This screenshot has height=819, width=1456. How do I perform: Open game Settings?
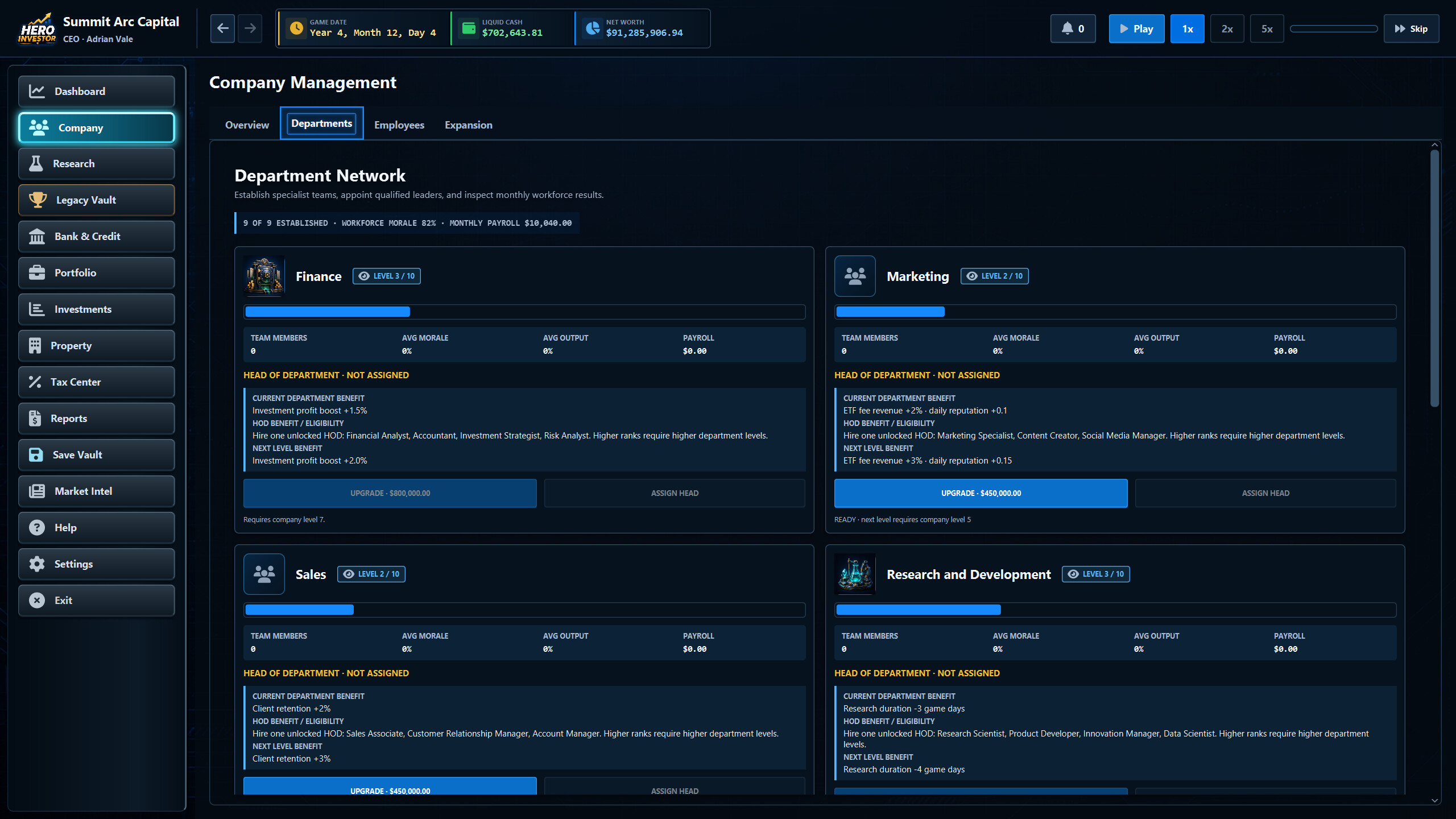[96, 564]
